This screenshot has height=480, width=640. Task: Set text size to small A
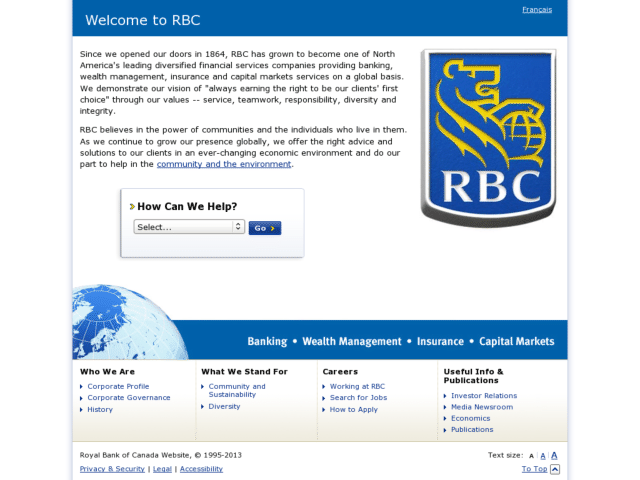tap(531, 456)
